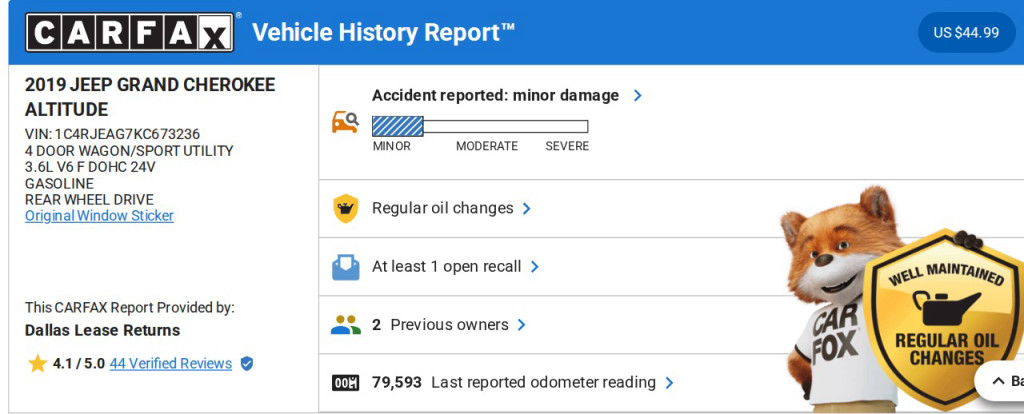Click the accident car magnifier icon
This screenshot has width=1024, height=414.
(345, 122)
